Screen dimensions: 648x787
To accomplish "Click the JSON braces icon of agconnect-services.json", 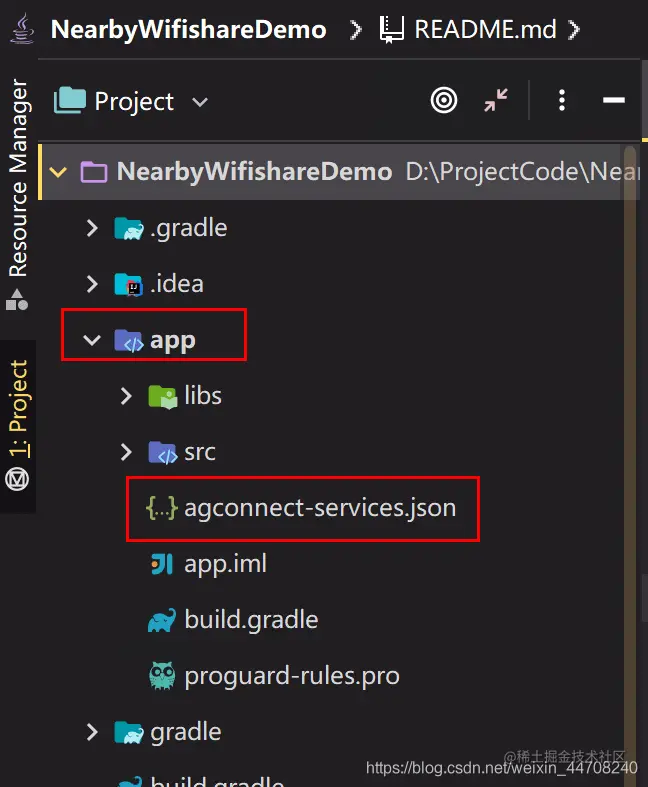I will coord(162,508).
